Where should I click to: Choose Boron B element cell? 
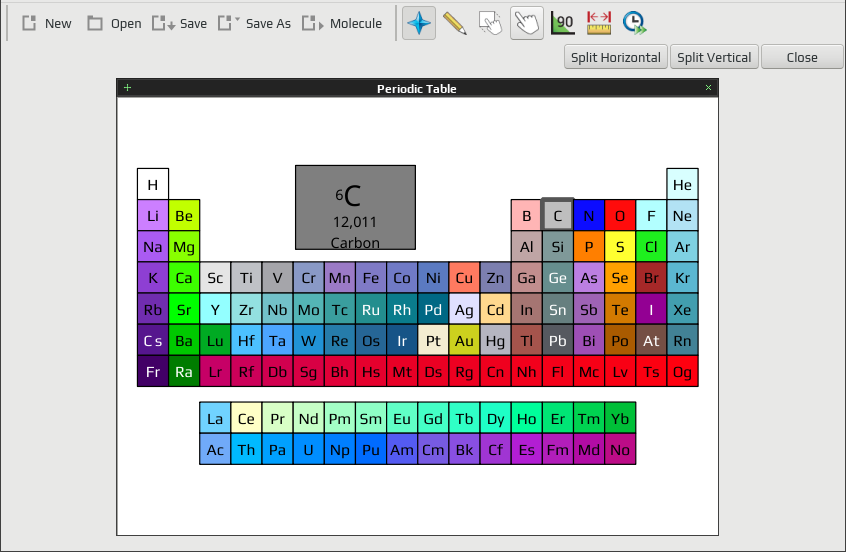click(x=527, y=216)
